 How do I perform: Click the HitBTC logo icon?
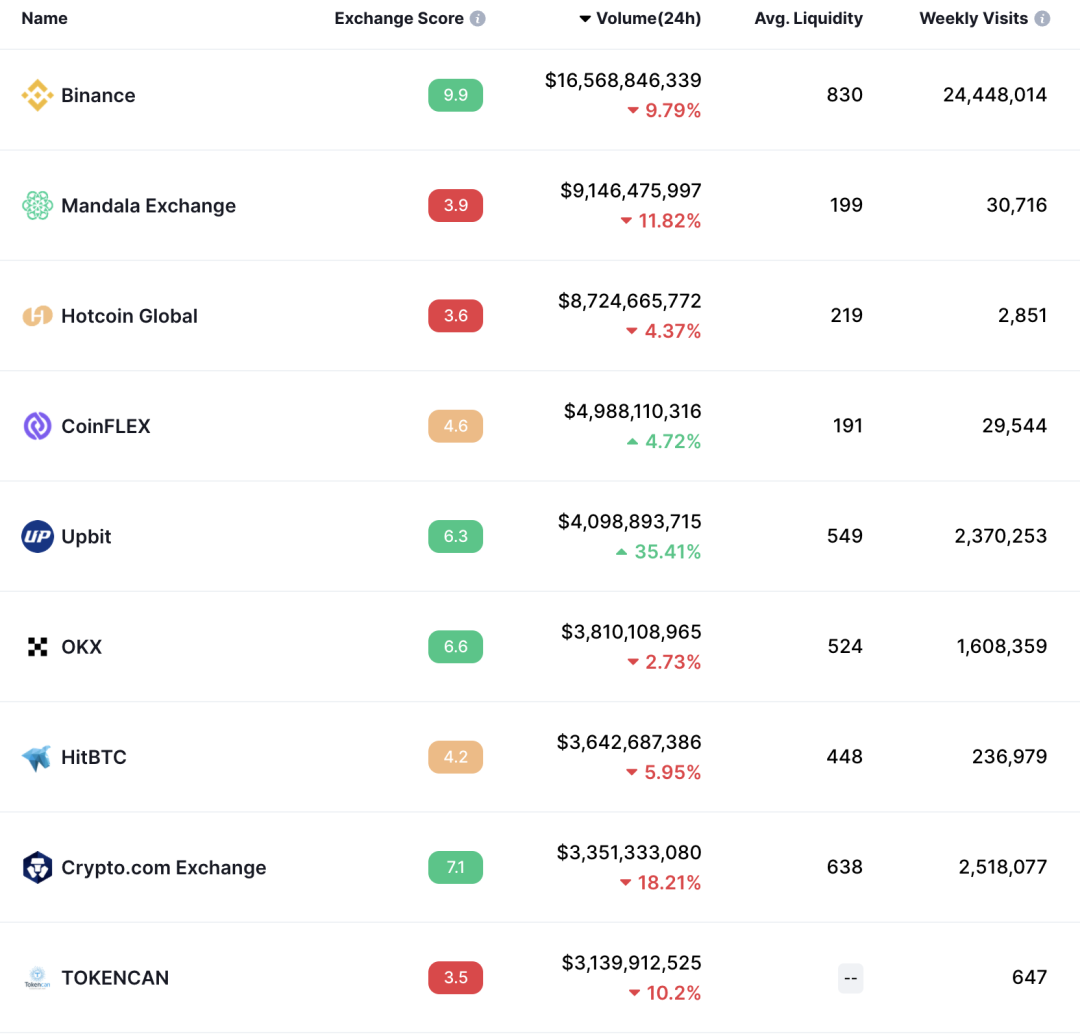tap(37, 757)
